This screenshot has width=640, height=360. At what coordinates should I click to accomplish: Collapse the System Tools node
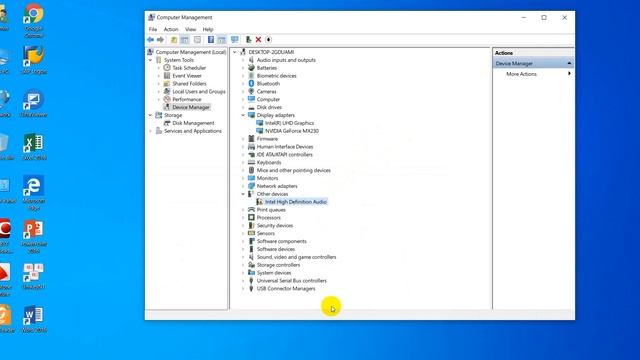(x=150, y=60)
